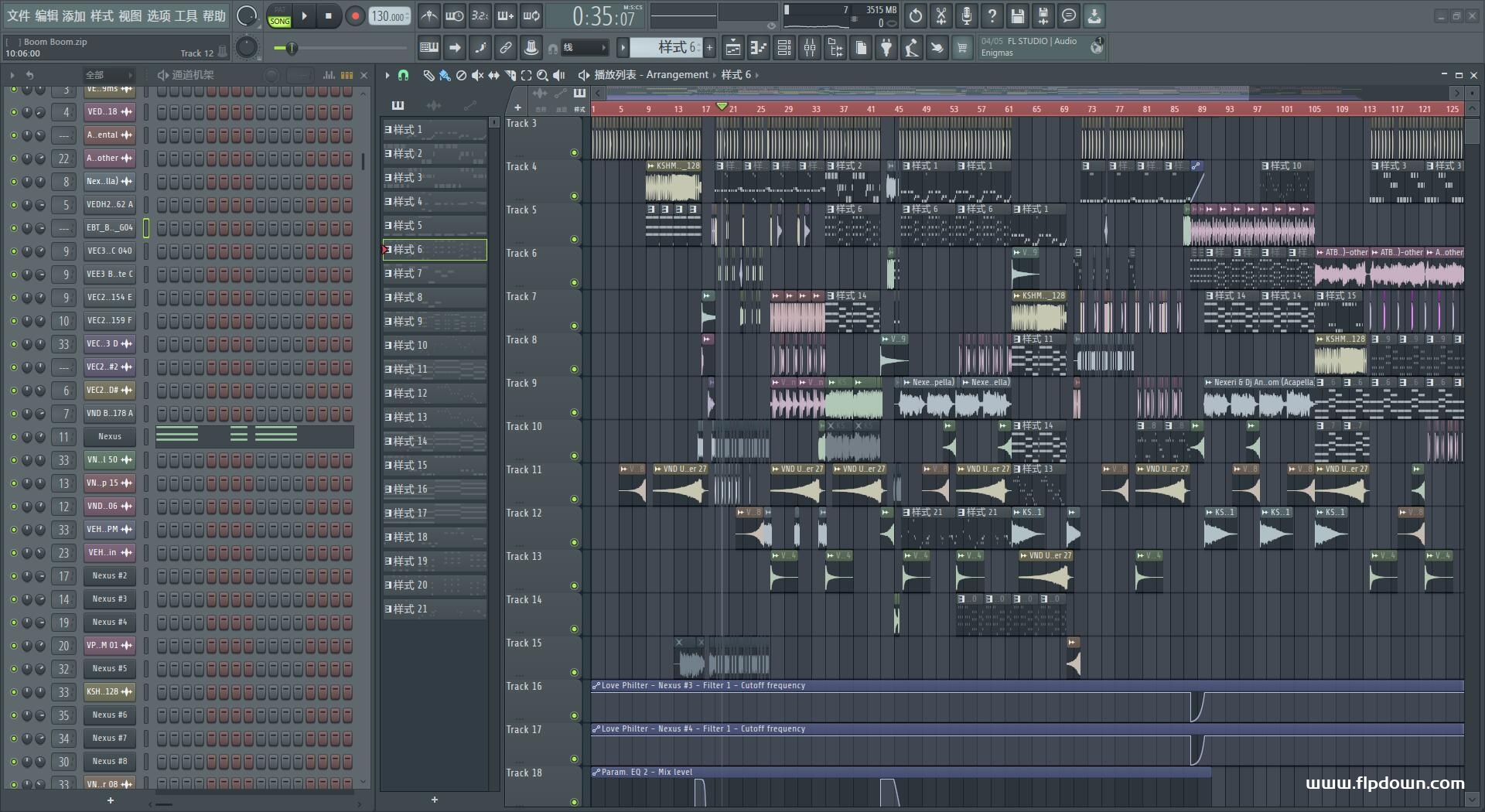
Task: Open the channel rack options arrow
Action: pyautogui.click(x=12, y=75)
